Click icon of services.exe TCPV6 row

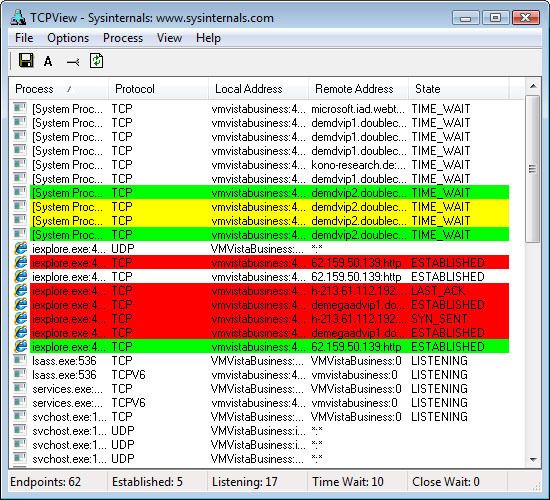point(20,402)
